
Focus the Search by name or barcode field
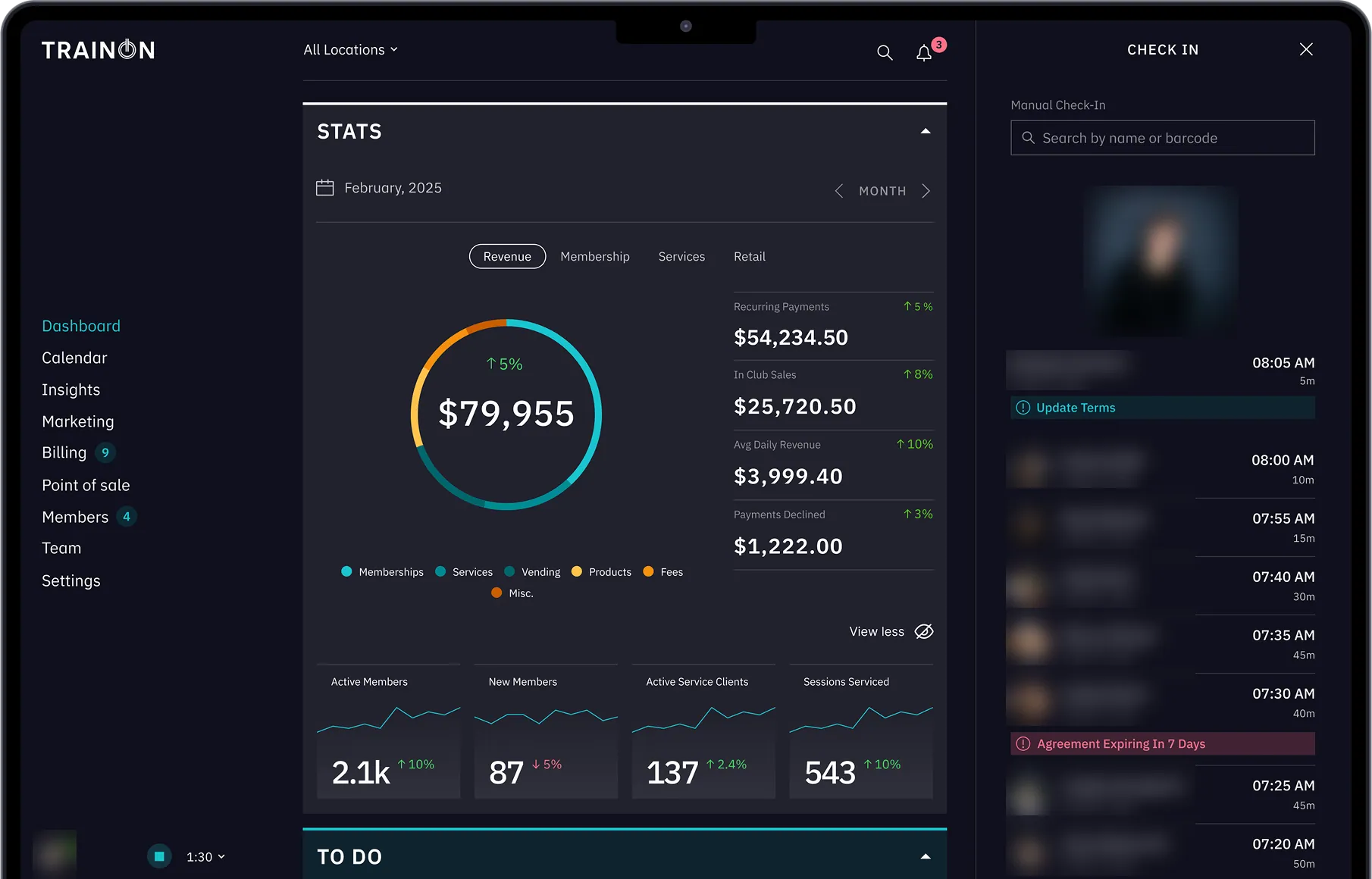[1163, 138]
